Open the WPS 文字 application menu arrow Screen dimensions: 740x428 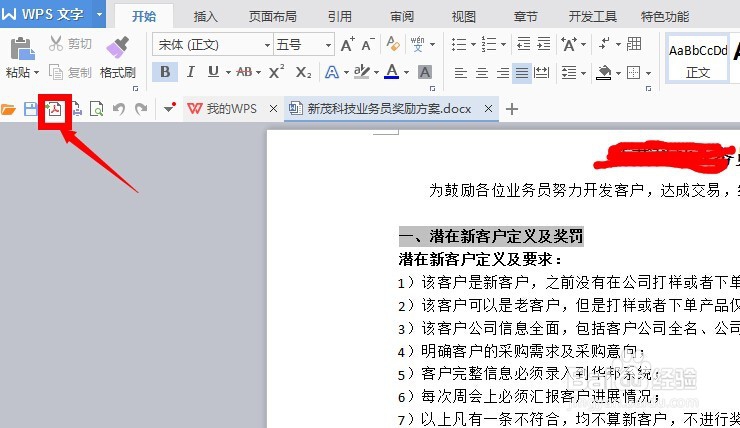point(100,14)
